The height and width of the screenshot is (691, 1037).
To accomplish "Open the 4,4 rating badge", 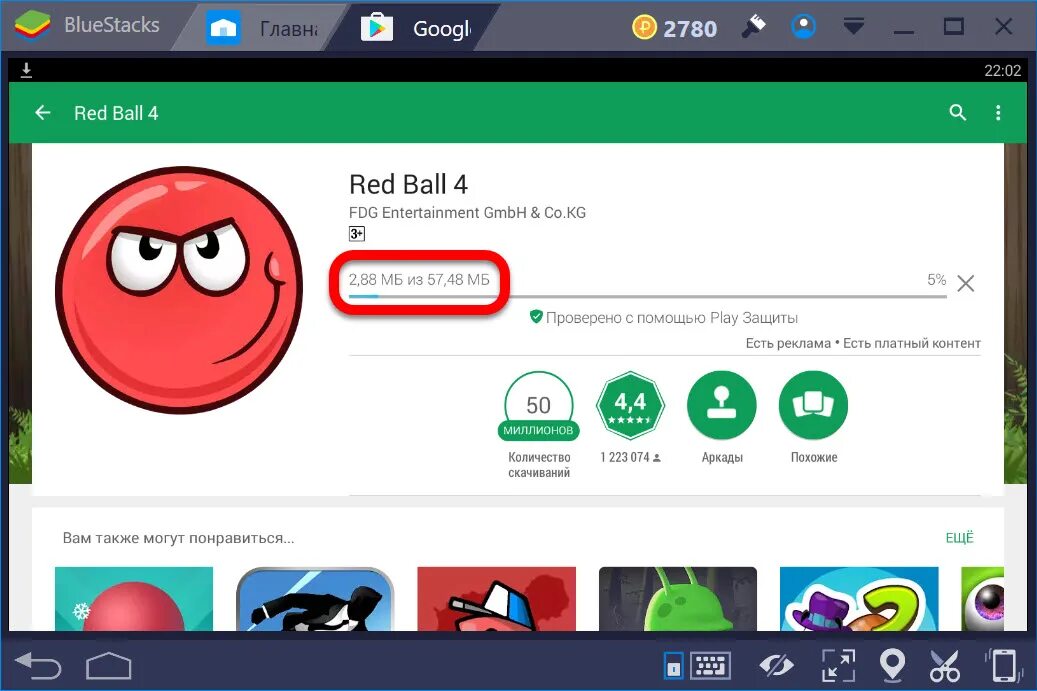I will (630, 405).
